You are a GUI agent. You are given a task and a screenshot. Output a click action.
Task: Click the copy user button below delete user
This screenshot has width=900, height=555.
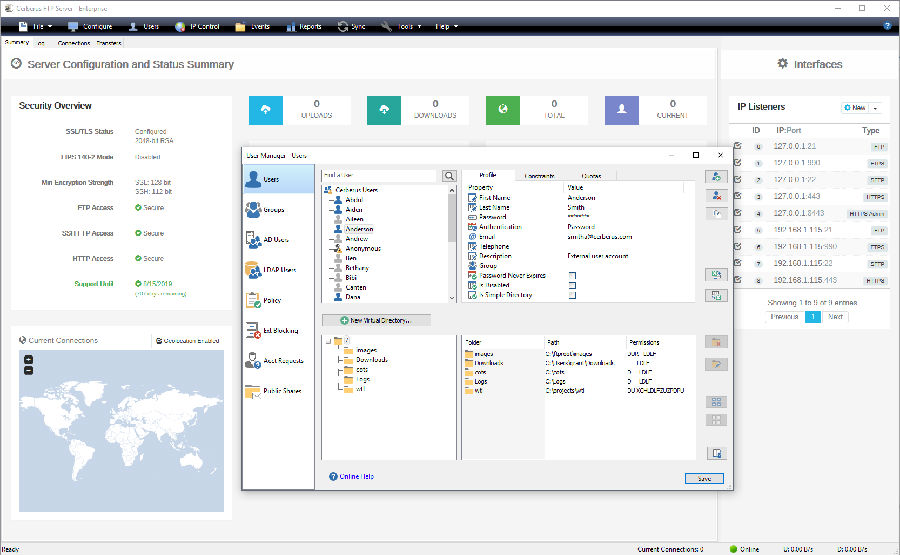pos(716,214)
